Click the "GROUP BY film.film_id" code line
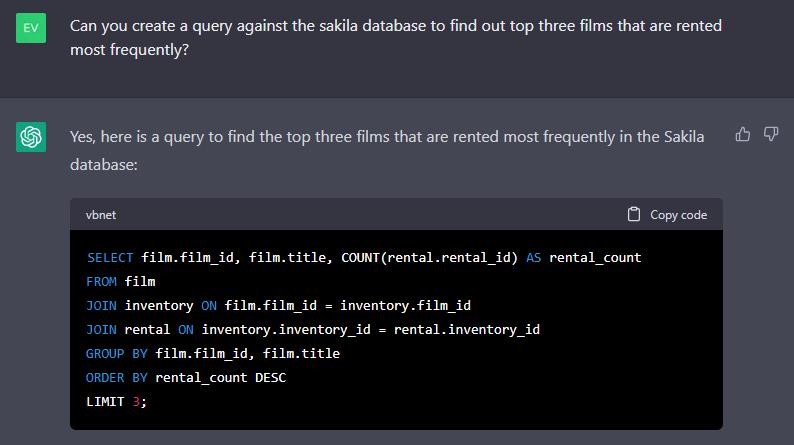Screen dimensions: 794x445 point(213,354)
